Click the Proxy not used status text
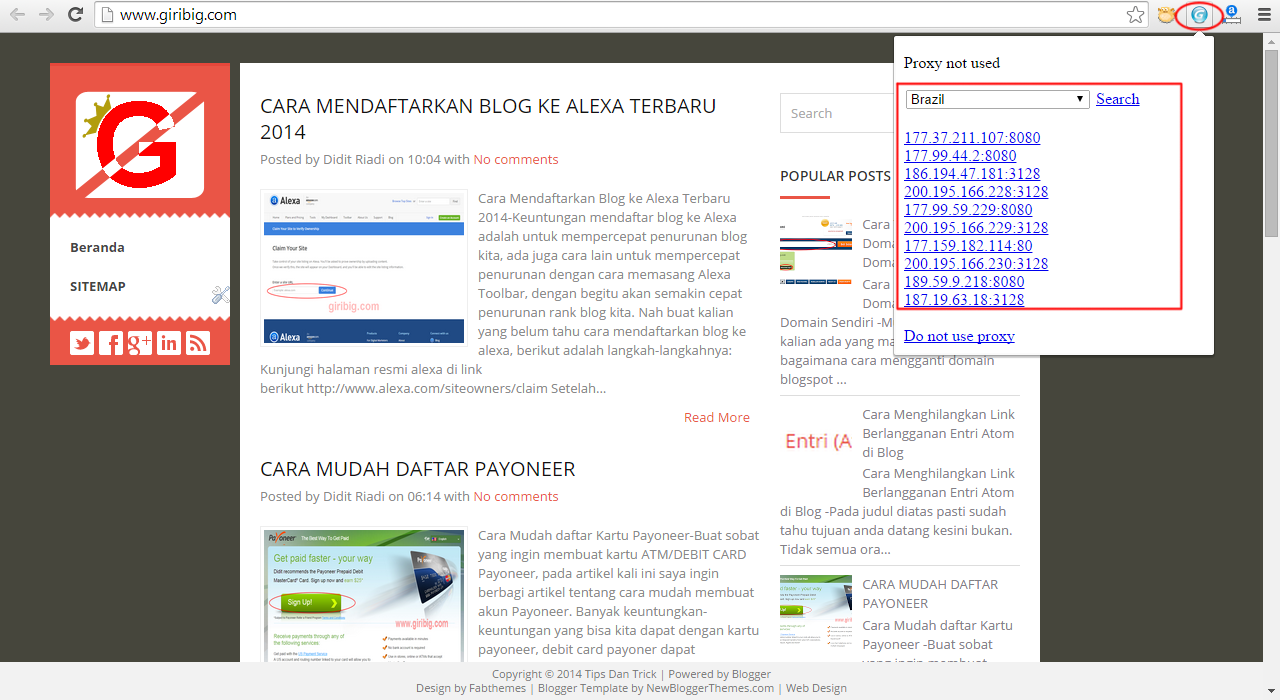The width and height of the screenshot is (1280, 700). pyautogui.click(x=952, y=63)
